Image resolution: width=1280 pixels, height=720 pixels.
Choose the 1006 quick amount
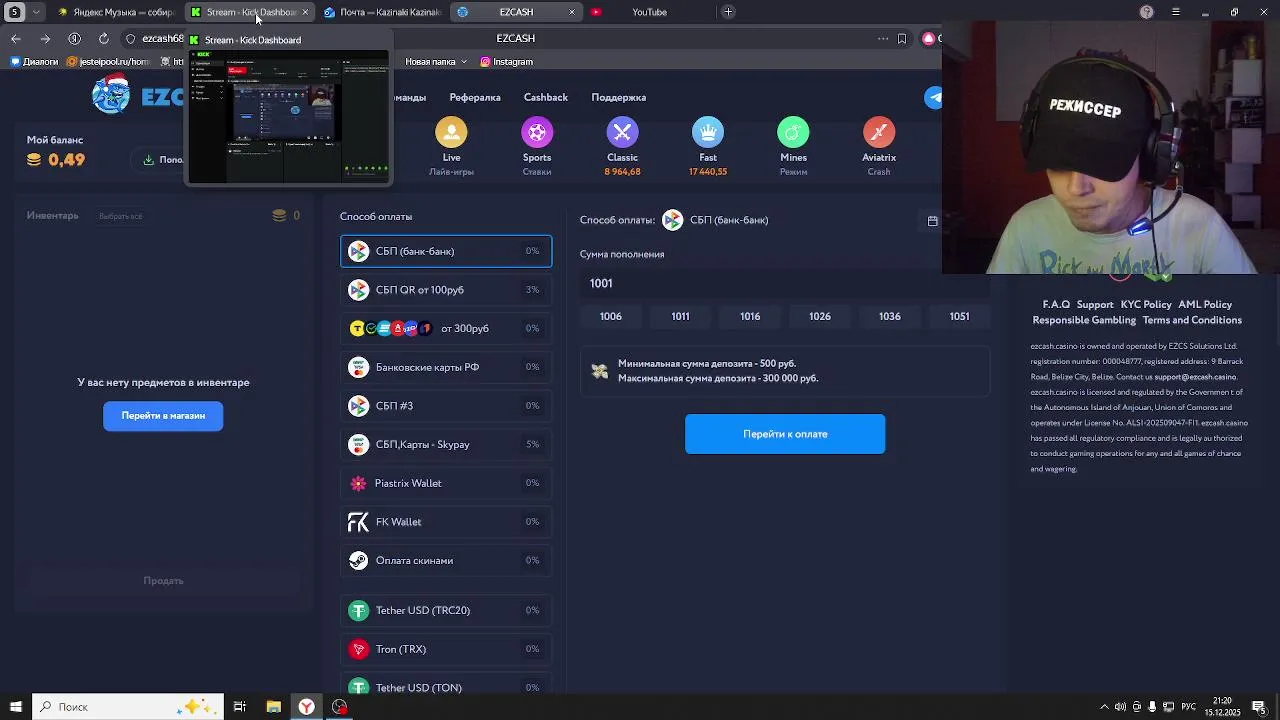point(611,316)
